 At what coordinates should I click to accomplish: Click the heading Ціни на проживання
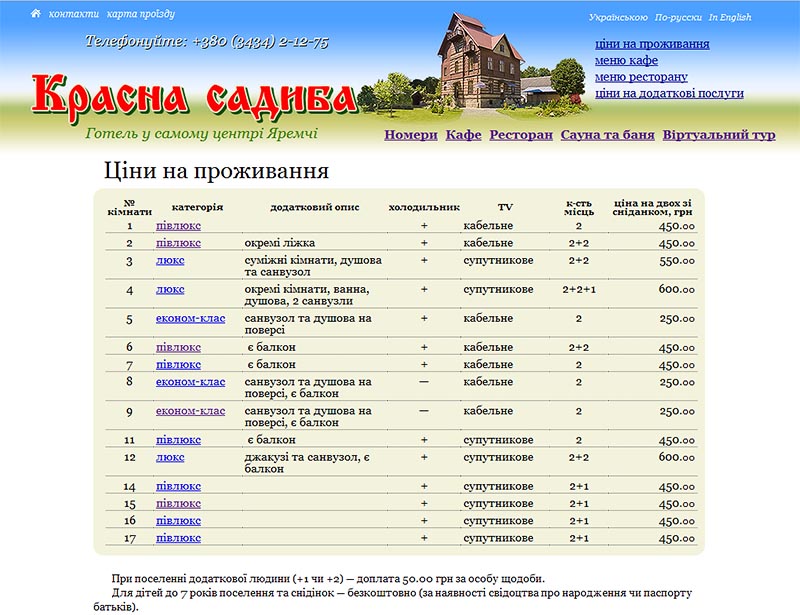(x=216, y=170)
